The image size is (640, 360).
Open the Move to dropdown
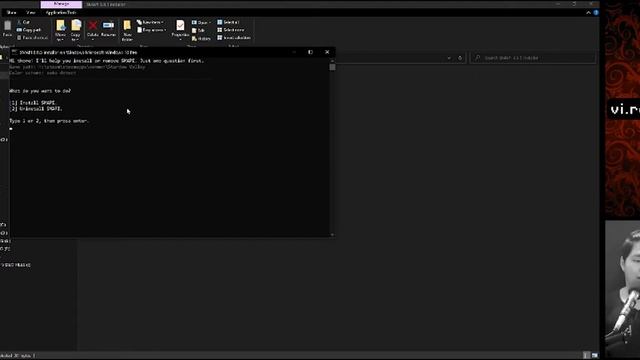pos(60,31)
